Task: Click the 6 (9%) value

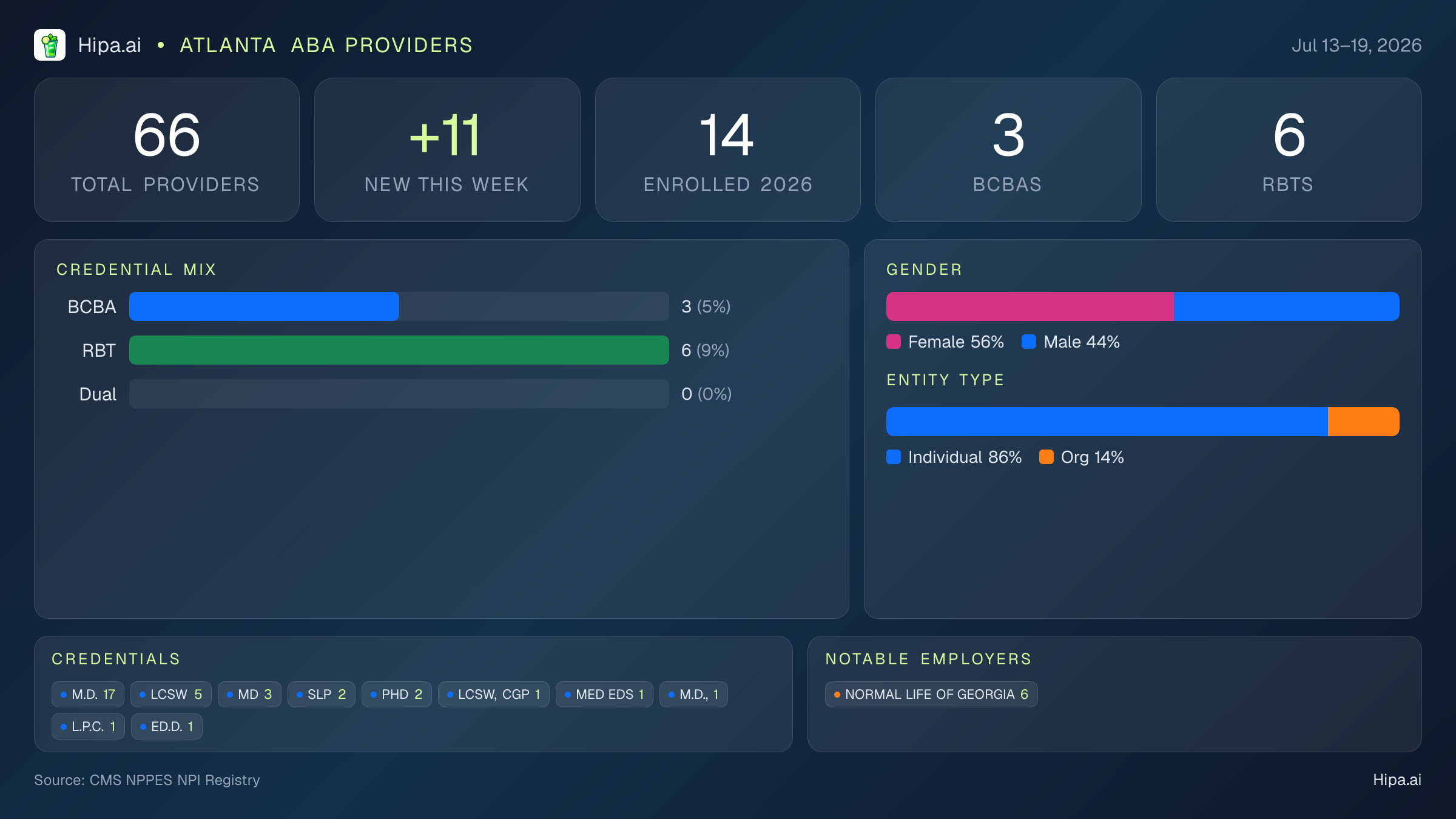Action: coord(705,350)
